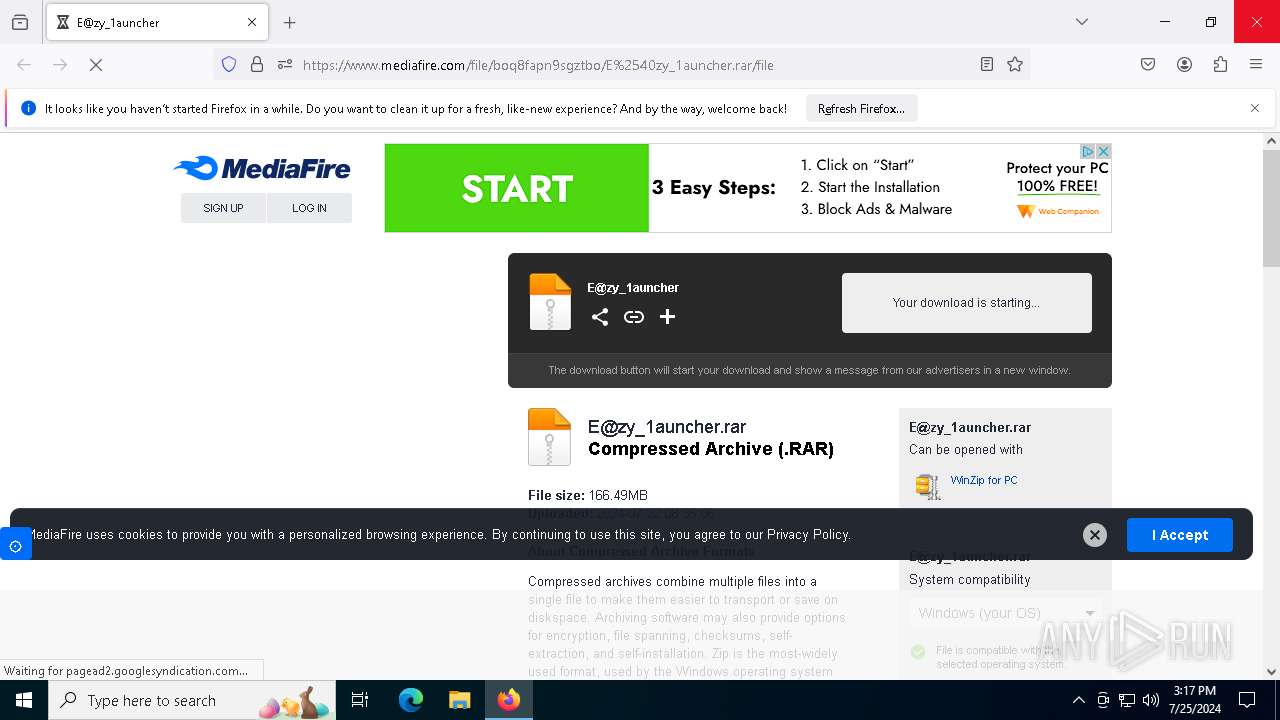Open AdChoices info icon on banner
This screenshot has height=720, width=1280.
(1090, 151)
